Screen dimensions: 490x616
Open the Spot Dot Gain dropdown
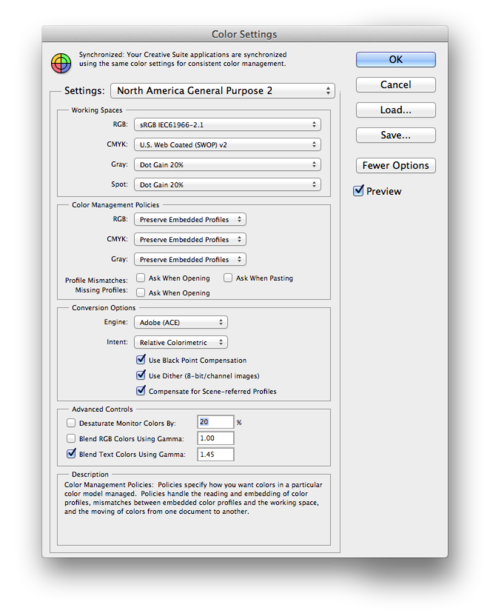click(227, 185)
